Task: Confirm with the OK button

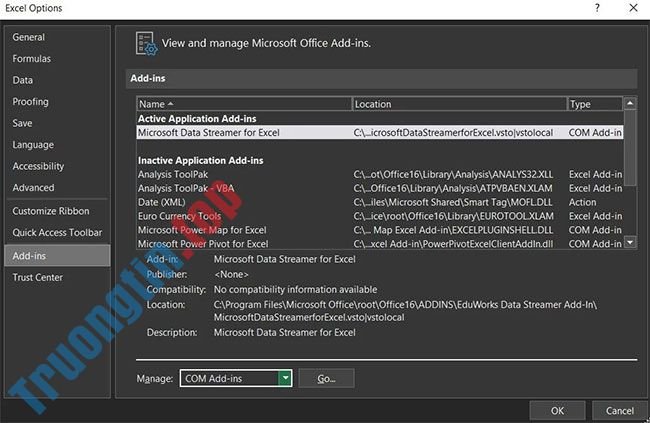Action: point(557,411)
